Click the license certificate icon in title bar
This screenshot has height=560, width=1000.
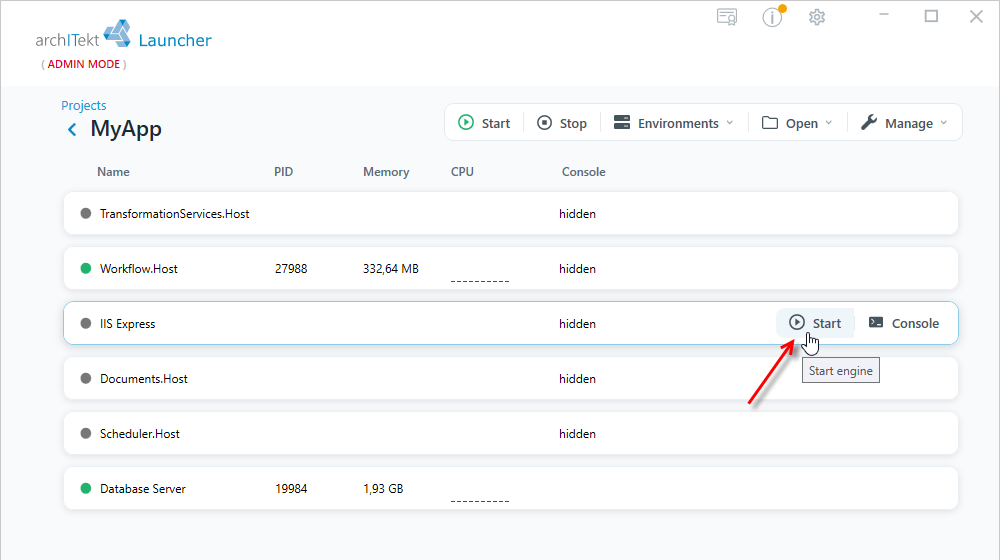tap(727, 17)
